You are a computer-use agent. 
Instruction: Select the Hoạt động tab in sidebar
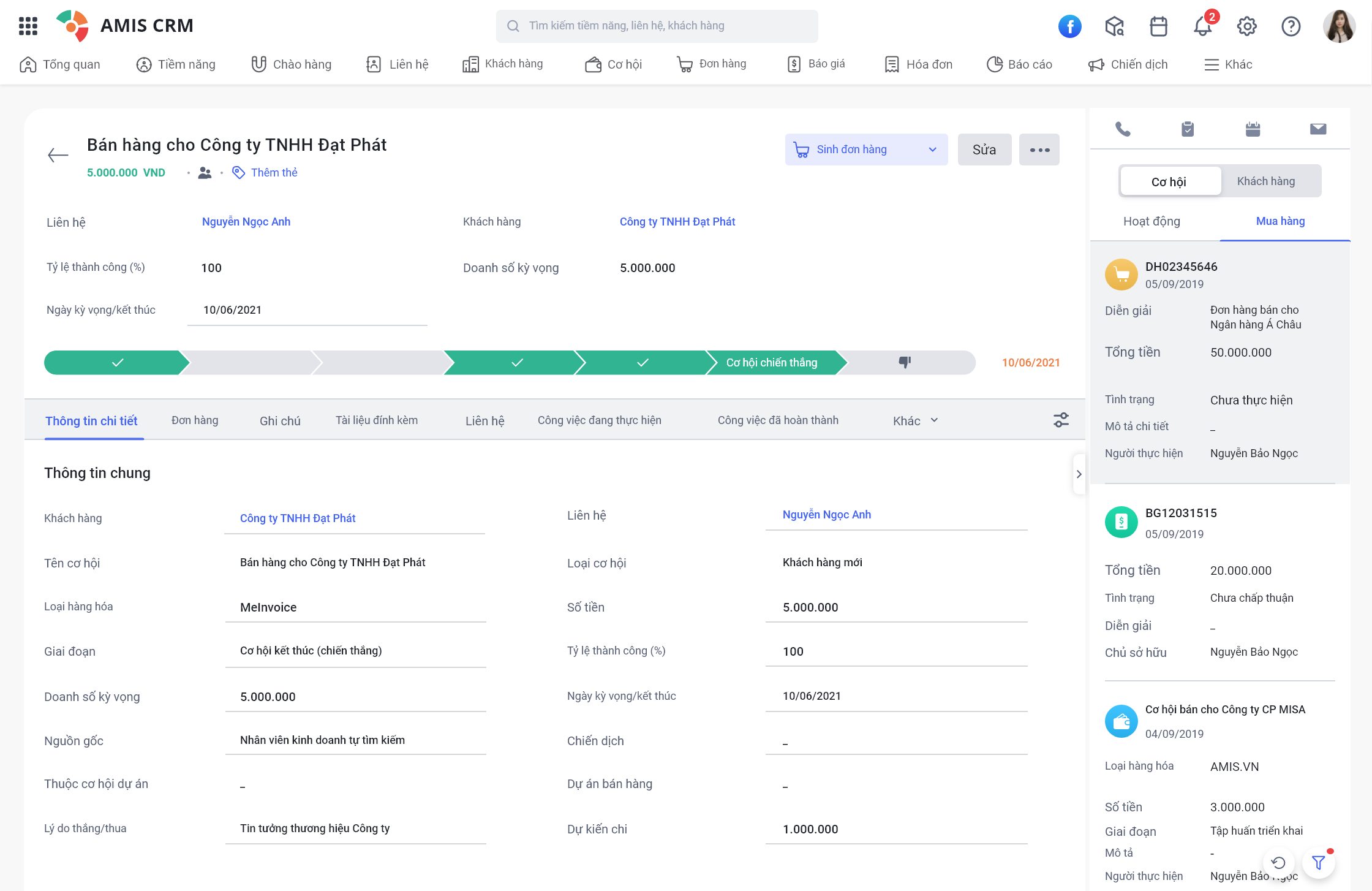1153,221
